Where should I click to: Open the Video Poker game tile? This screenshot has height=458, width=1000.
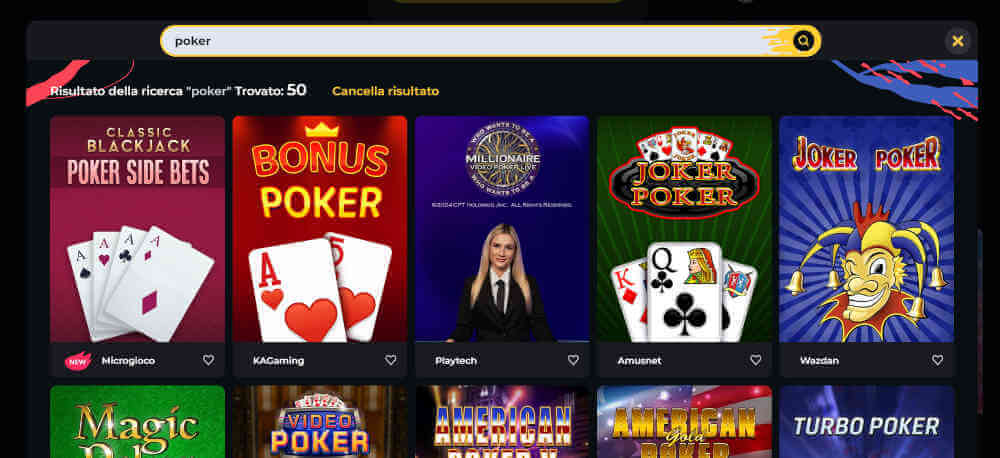[x=320, y=422]
